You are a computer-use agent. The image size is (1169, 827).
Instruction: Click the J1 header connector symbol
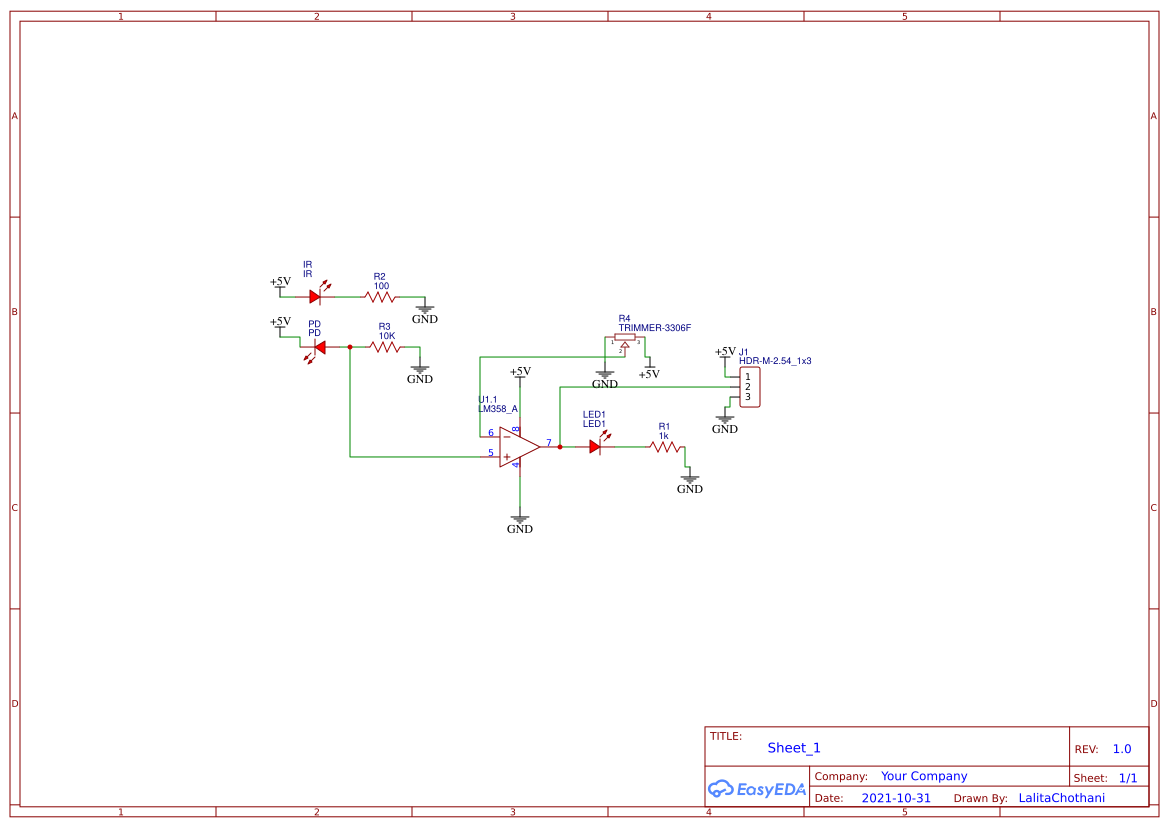(749, 387)
